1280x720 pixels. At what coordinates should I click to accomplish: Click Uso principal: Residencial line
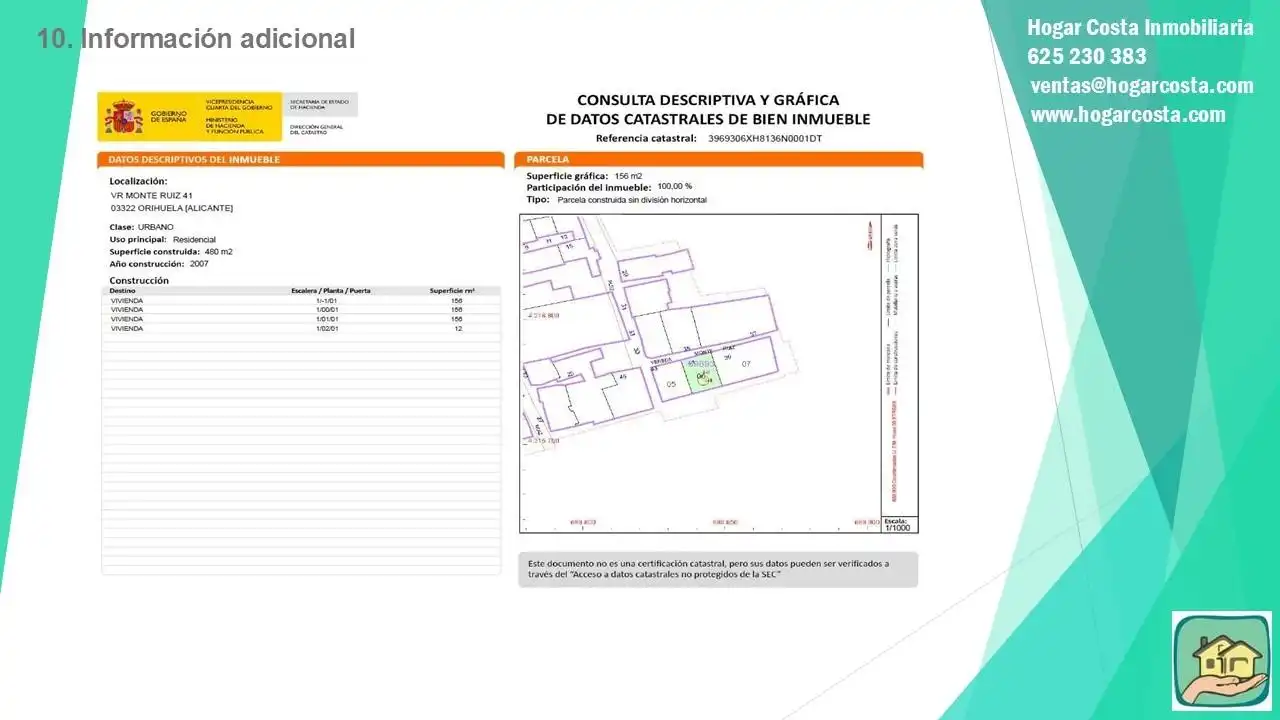pos(162,240)
